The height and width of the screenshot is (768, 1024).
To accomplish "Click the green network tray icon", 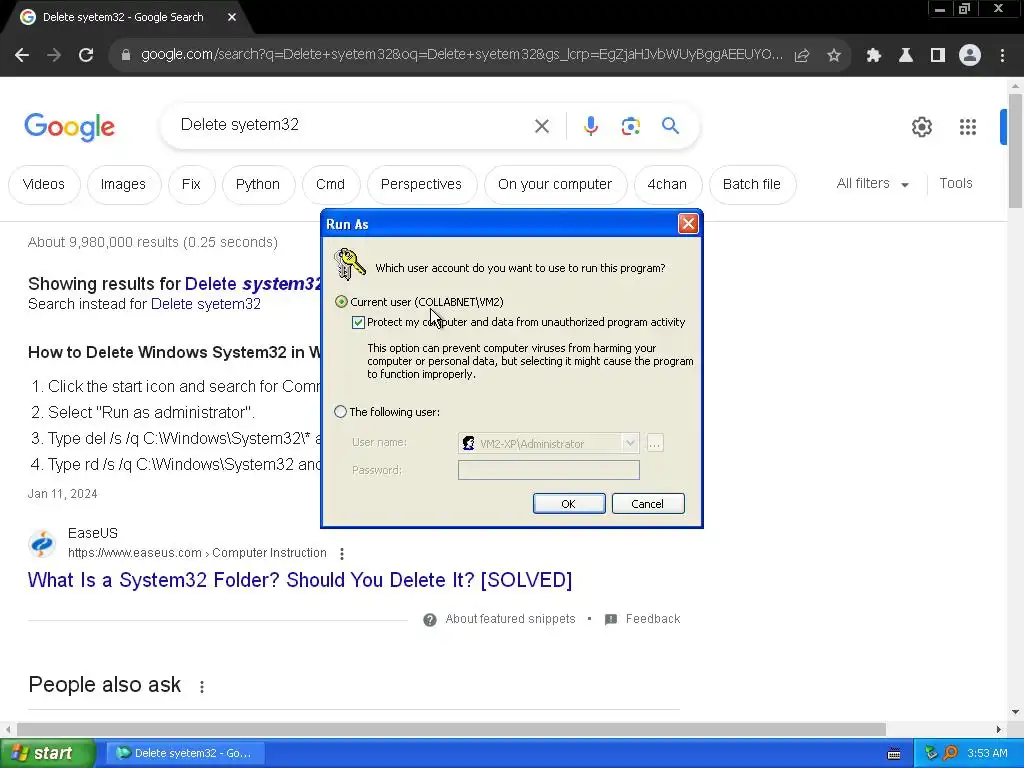I will coord(931,753).
